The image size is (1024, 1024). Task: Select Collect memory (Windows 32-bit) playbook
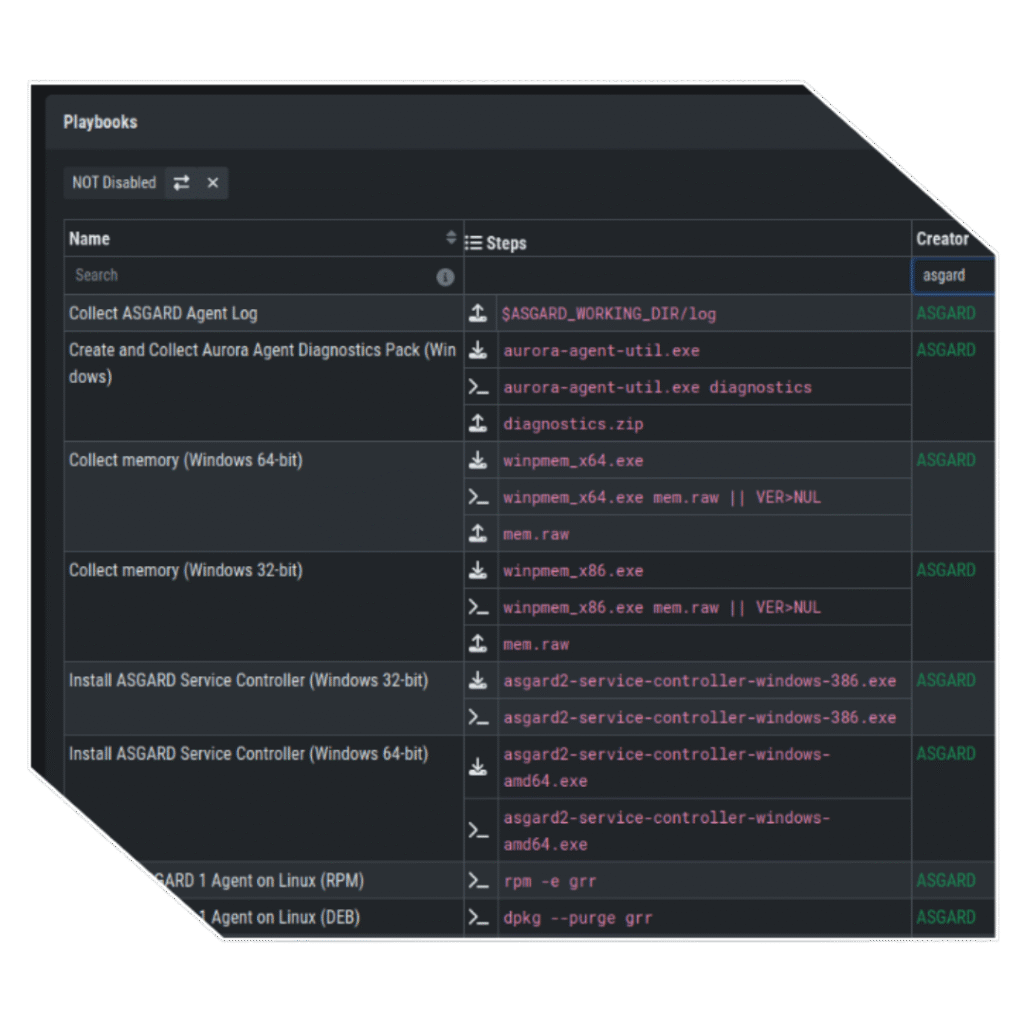click(186, 571)
